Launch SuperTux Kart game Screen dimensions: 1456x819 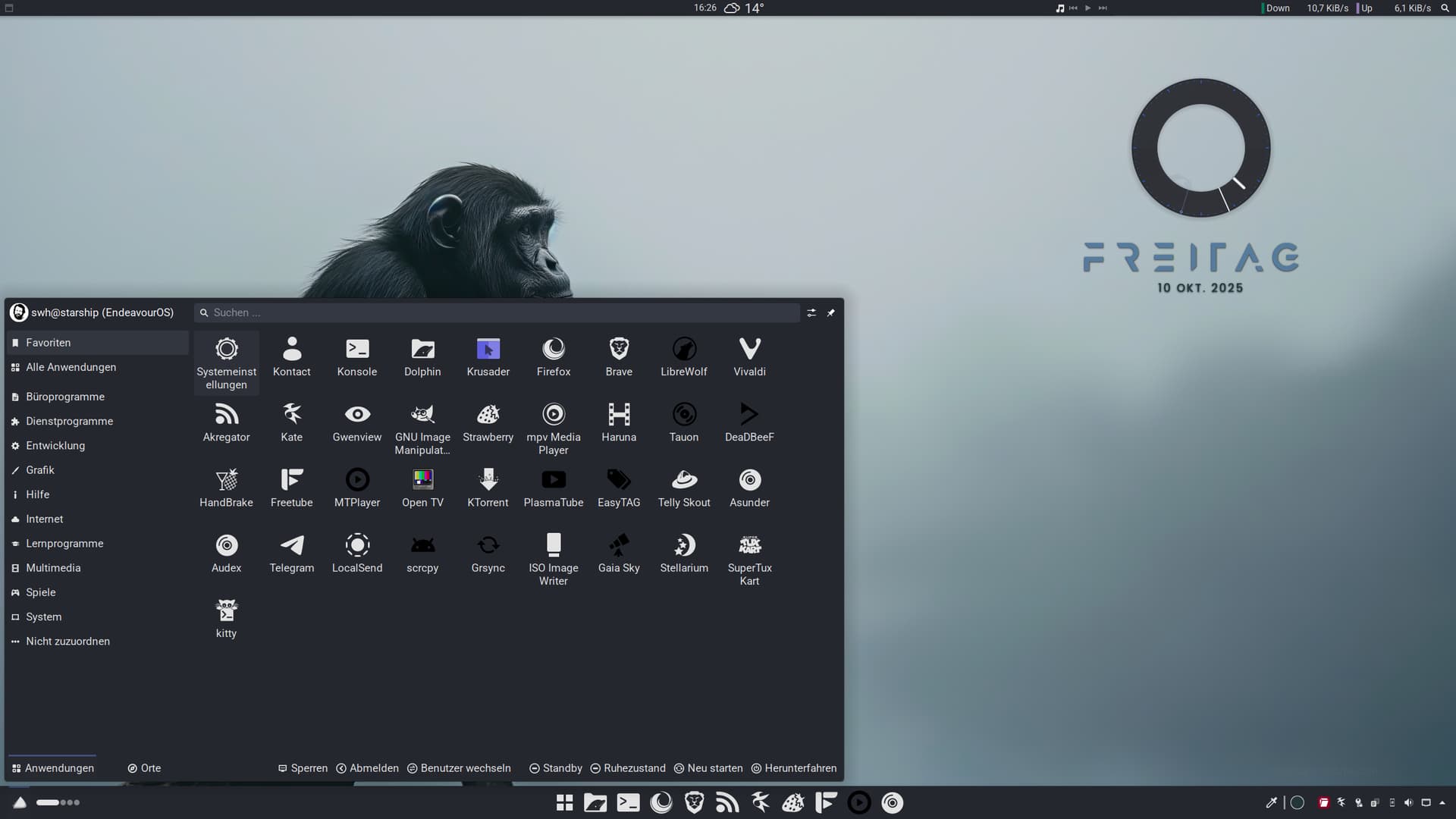749,558
